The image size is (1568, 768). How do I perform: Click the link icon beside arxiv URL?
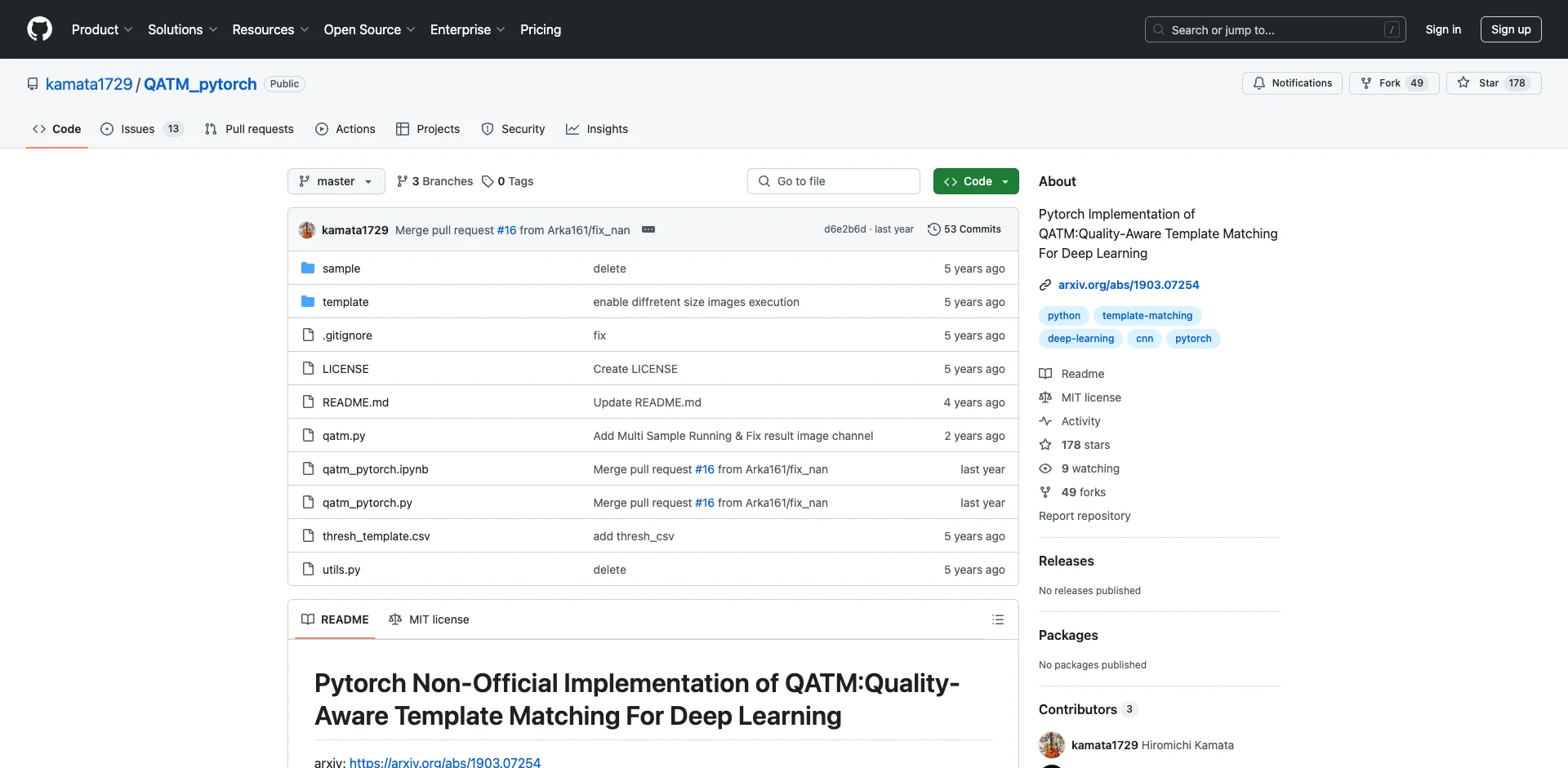click(1045, 285)
